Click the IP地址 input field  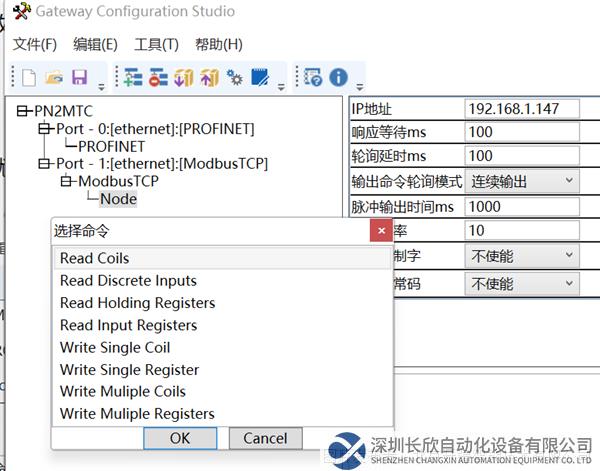[x=522, y=107]
